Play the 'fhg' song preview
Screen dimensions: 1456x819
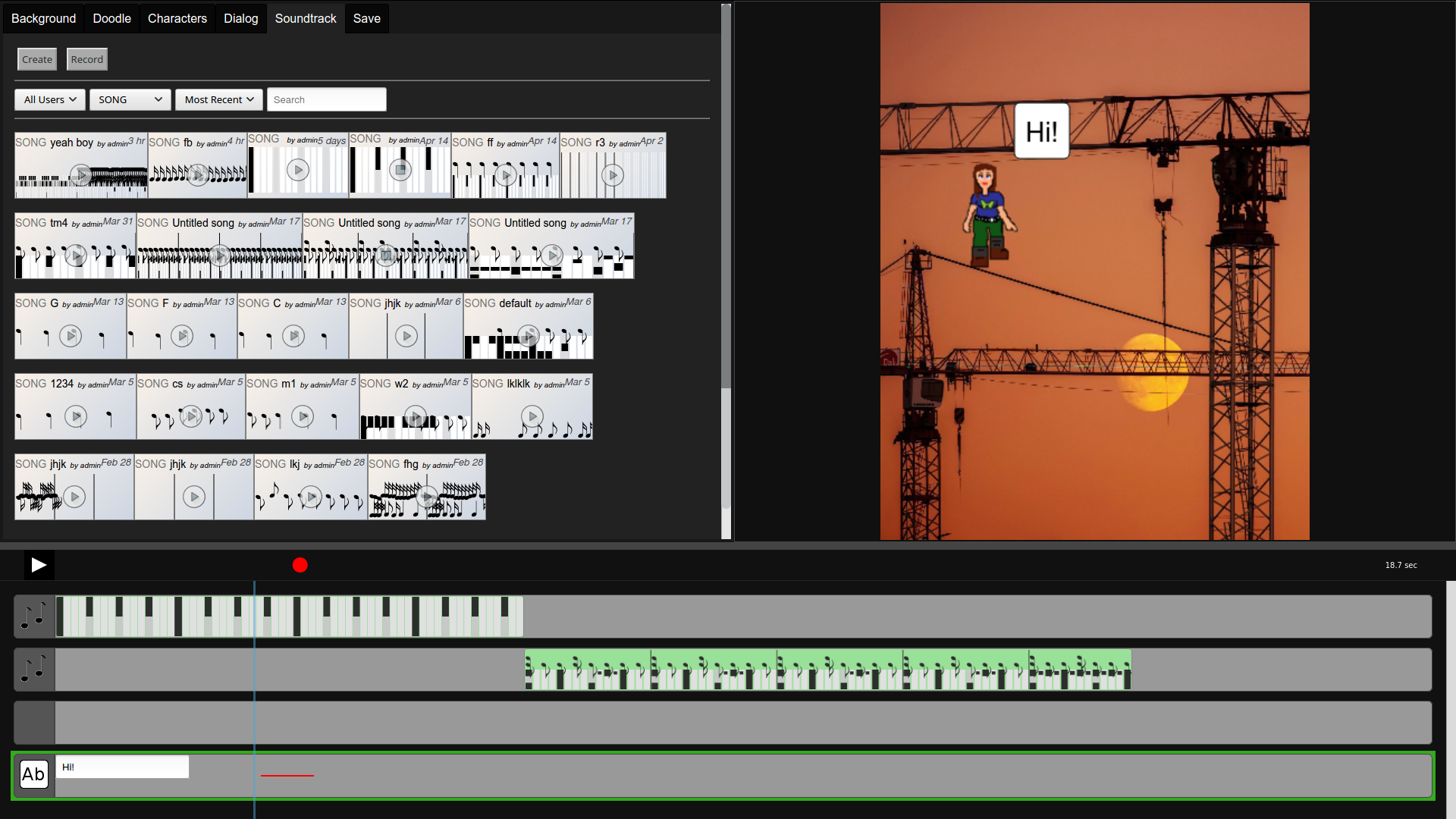pyautogui.click(x=427, y=497)
